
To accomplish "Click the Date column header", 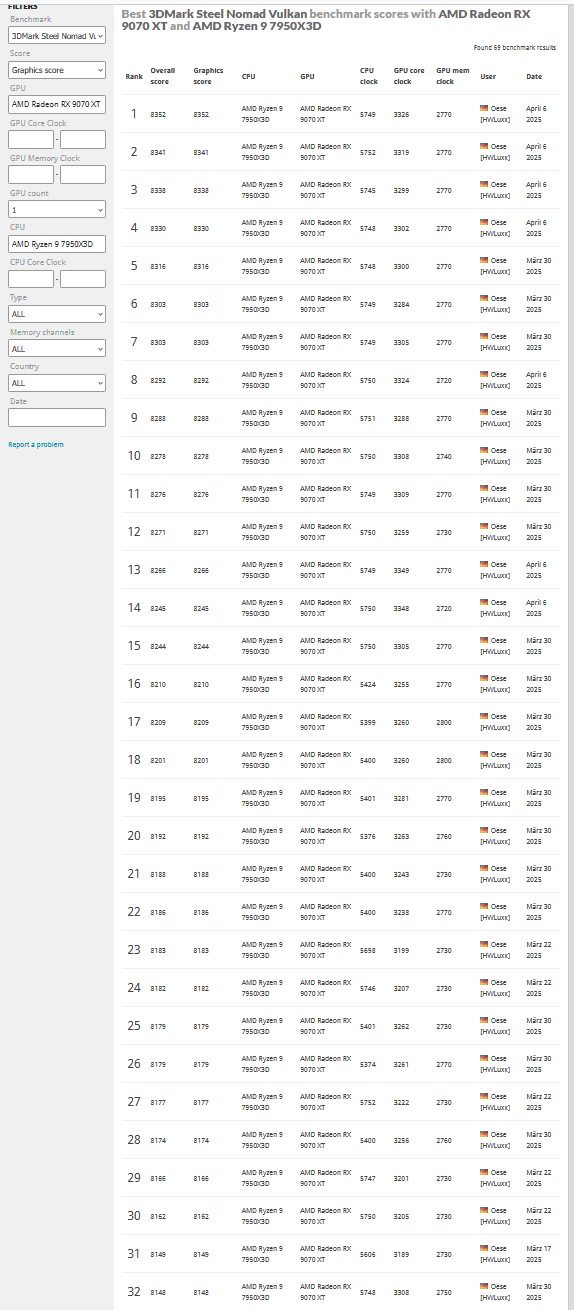I will pyautogui.click(x=534, y=76).
